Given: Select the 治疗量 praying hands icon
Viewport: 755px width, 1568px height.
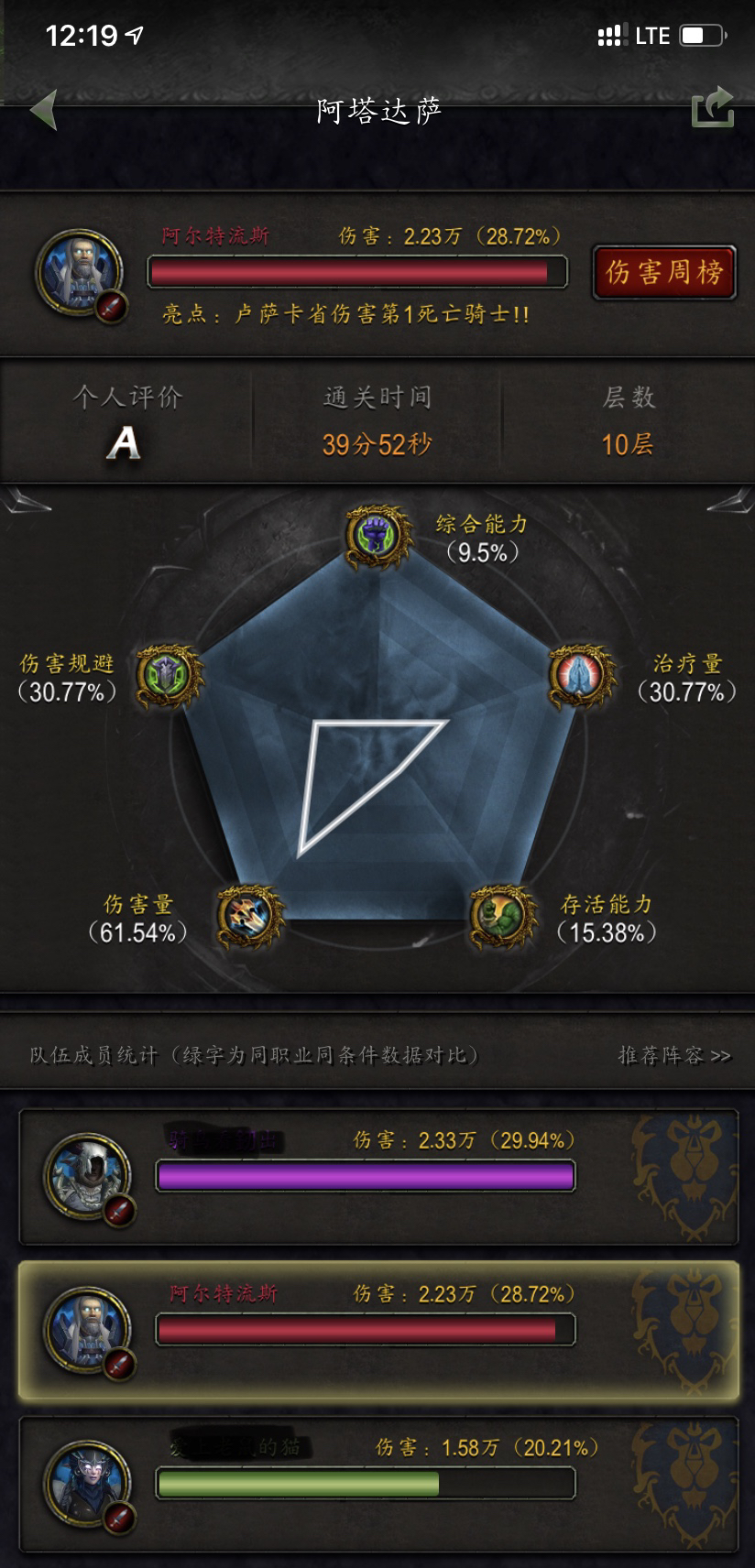Looking at the screenshot, I should pyautogui.click(x=582, y=677).
